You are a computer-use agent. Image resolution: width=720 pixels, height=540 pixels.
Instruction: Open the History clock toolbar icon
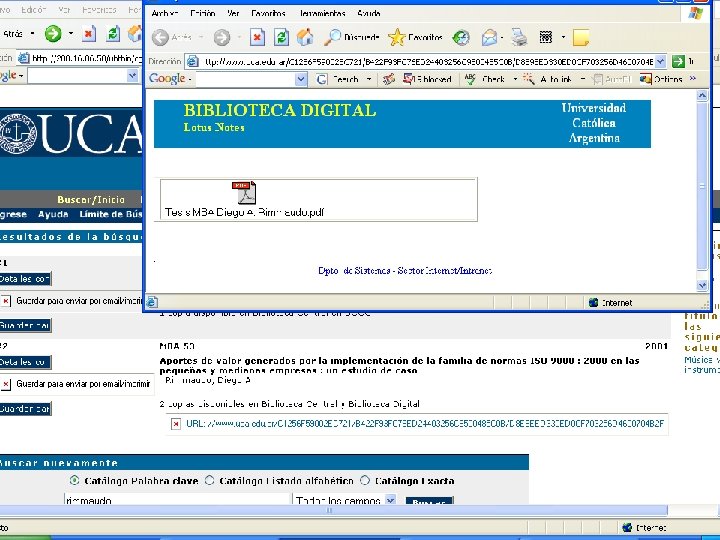pos(461,37)
